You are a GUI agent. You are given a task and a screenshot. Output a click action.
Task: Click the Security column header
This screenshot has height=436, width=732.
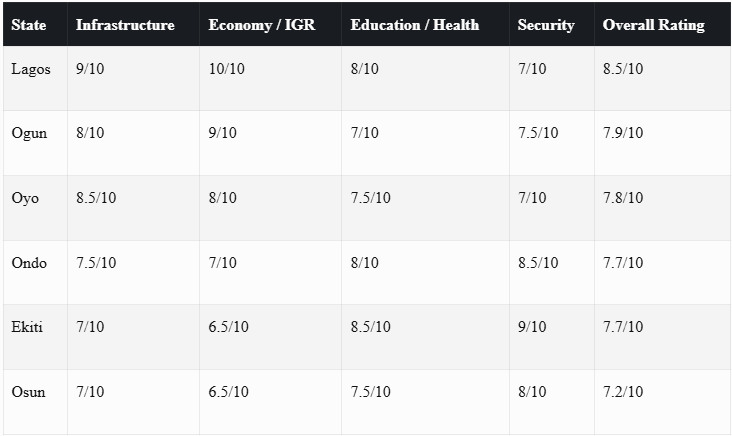tap(546, 25)
